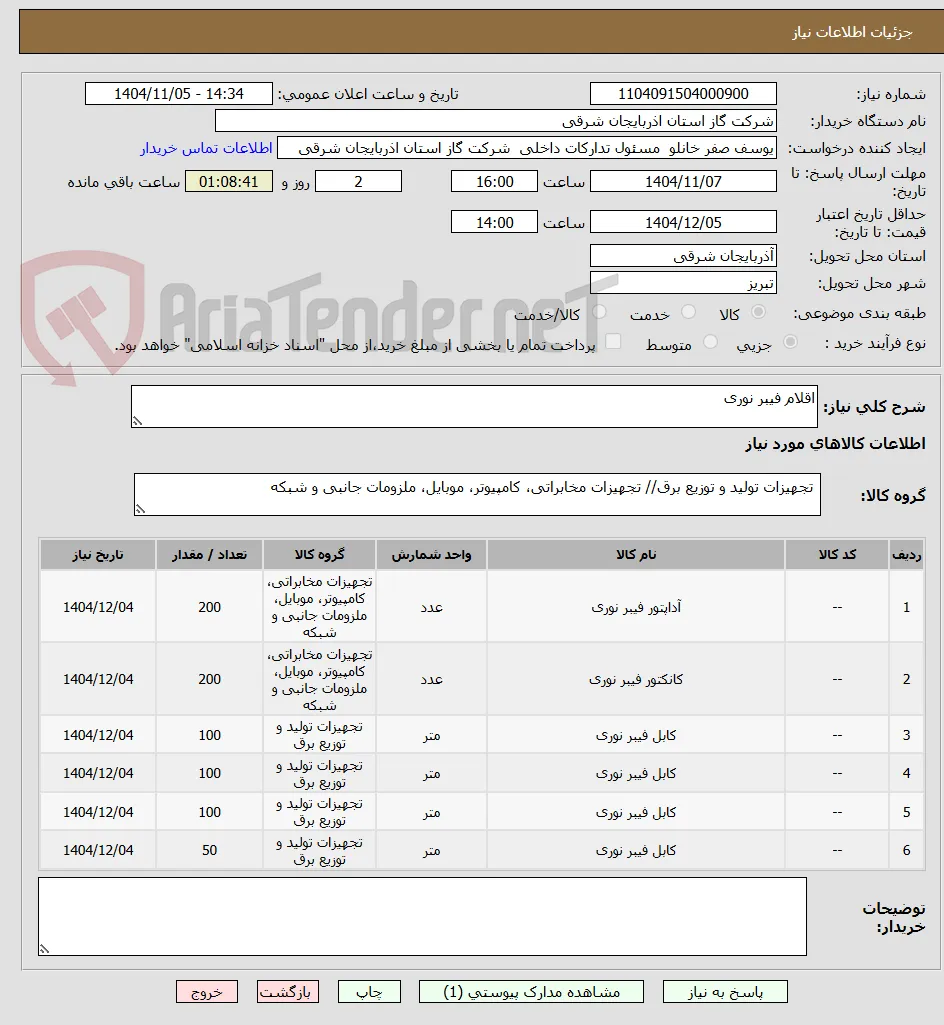Viewport: 944px width, 1025px height.
Task: Click response deadline date 1404/11/07
Action: [683, 182]
